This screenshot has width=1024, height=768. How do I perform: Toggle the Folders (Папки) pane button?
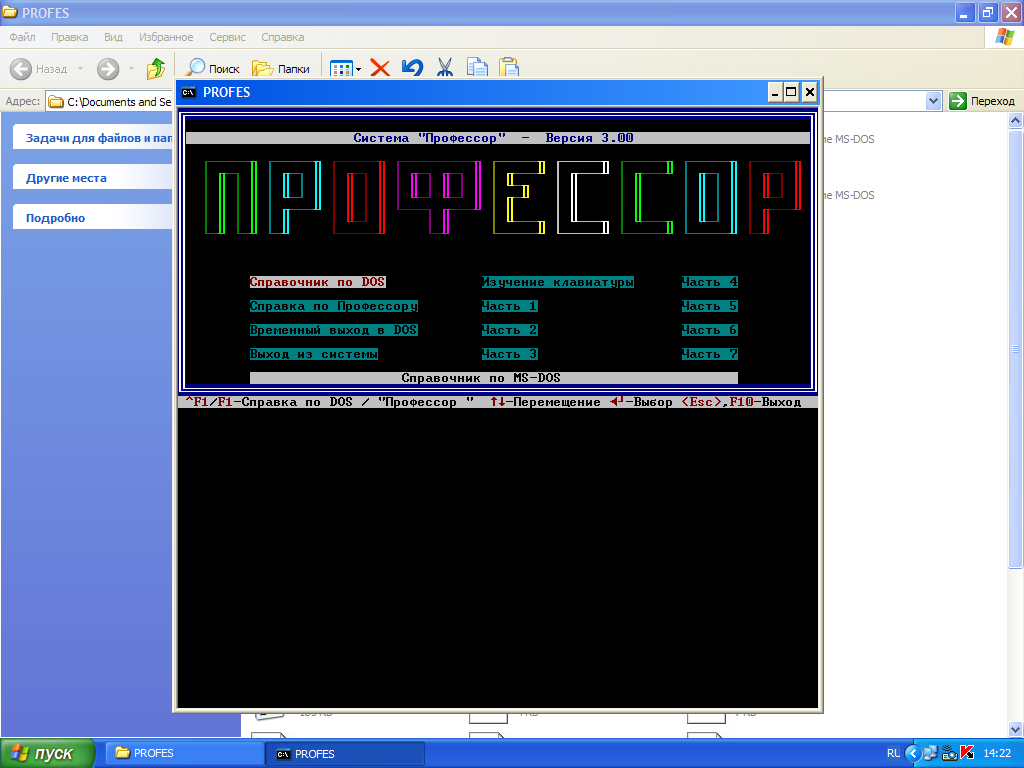tap(281, 68)
